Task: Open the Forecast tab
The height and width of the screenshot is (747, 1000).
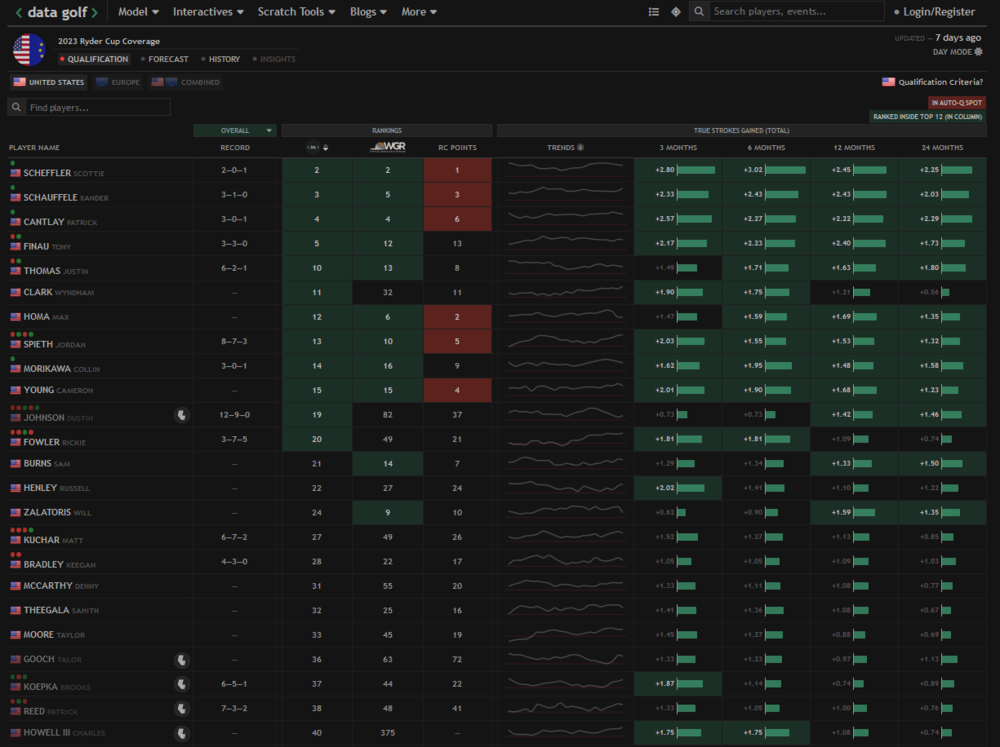Action: click(167, 59)
